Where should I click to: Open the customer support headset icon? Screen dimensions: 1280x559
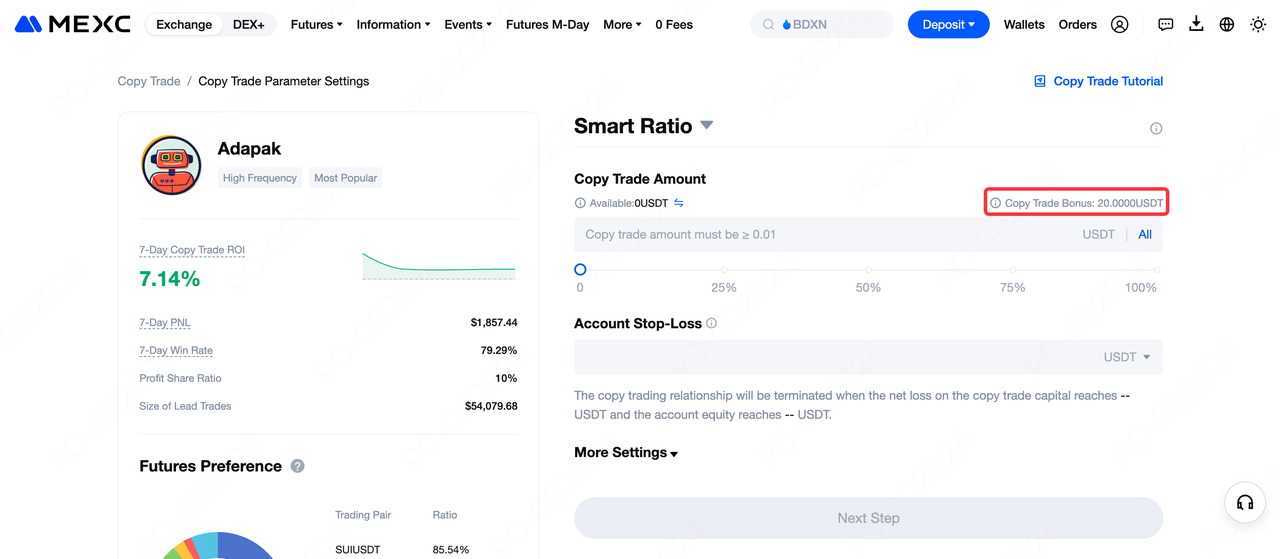(x=1245, y=503)
